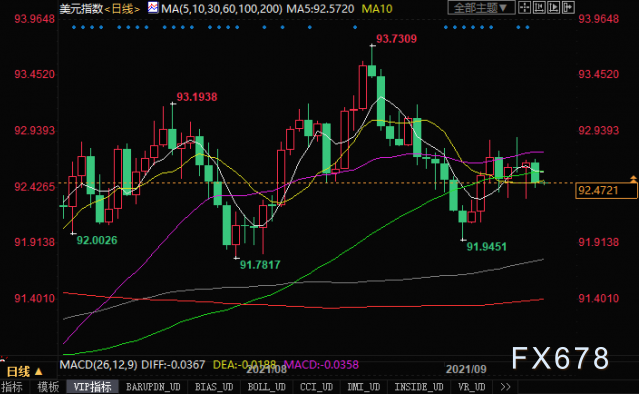
Task: Click the 2021/09 date marker
Action: click(x=466, y=369)
